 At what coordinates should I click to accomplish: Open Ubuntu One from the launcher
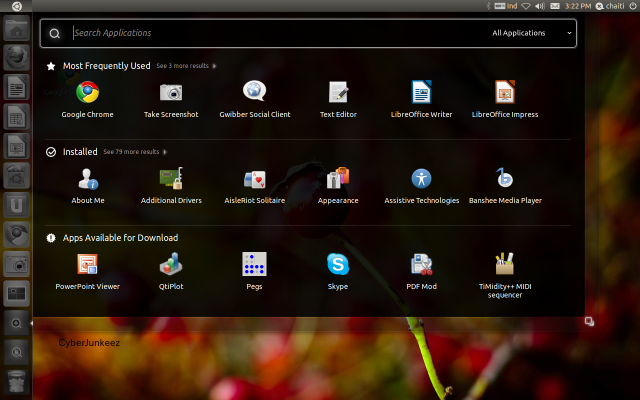[16, 204]
